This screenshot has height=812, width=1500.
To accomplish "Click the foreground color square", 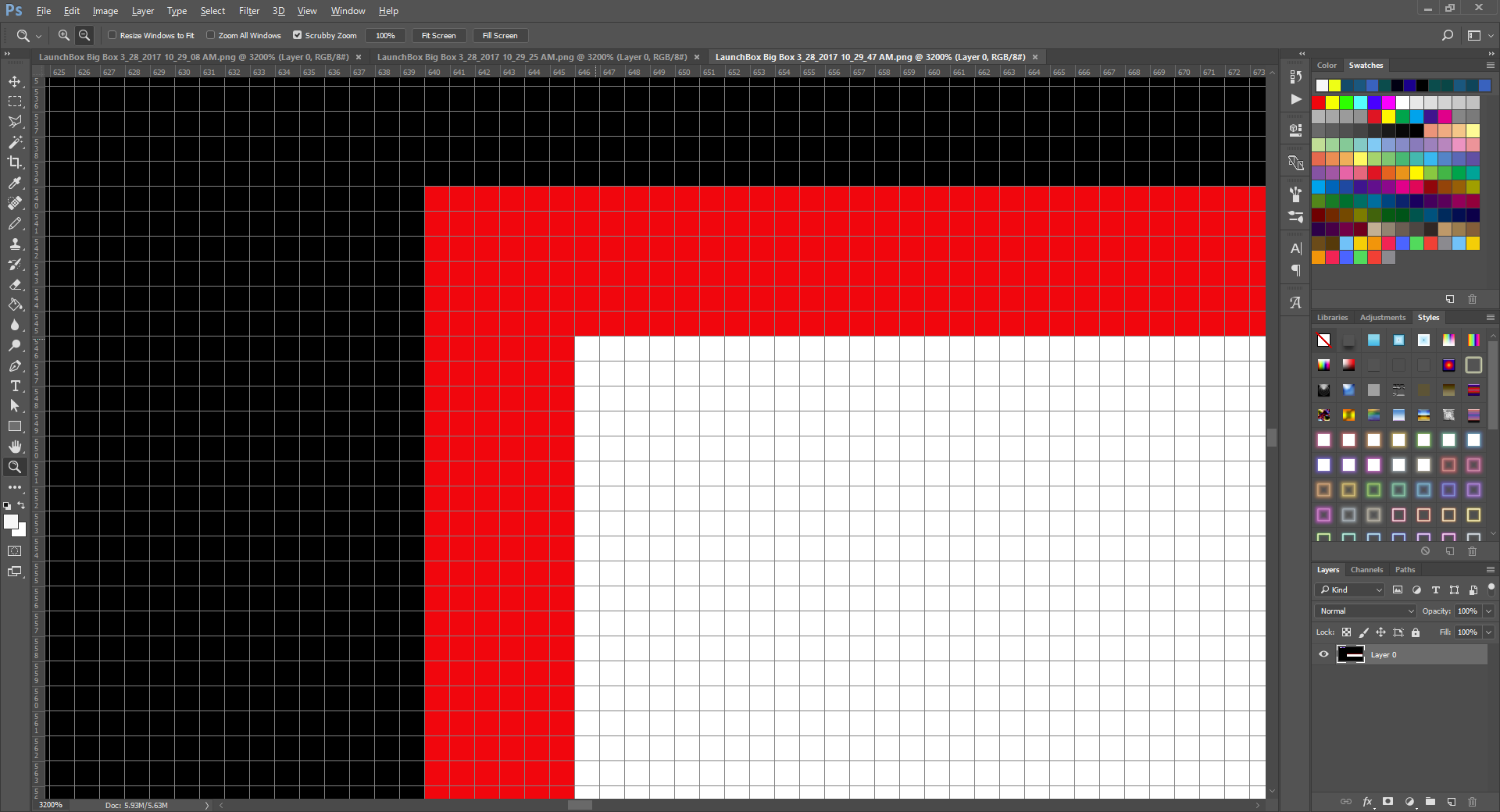I will click(10, 521).
